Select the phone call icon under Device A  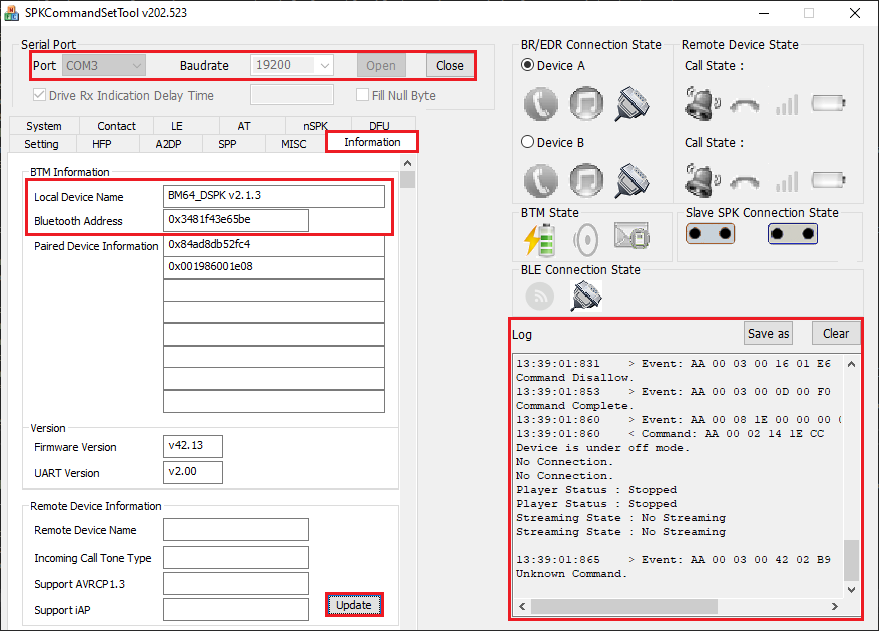[x=540, y=103]
